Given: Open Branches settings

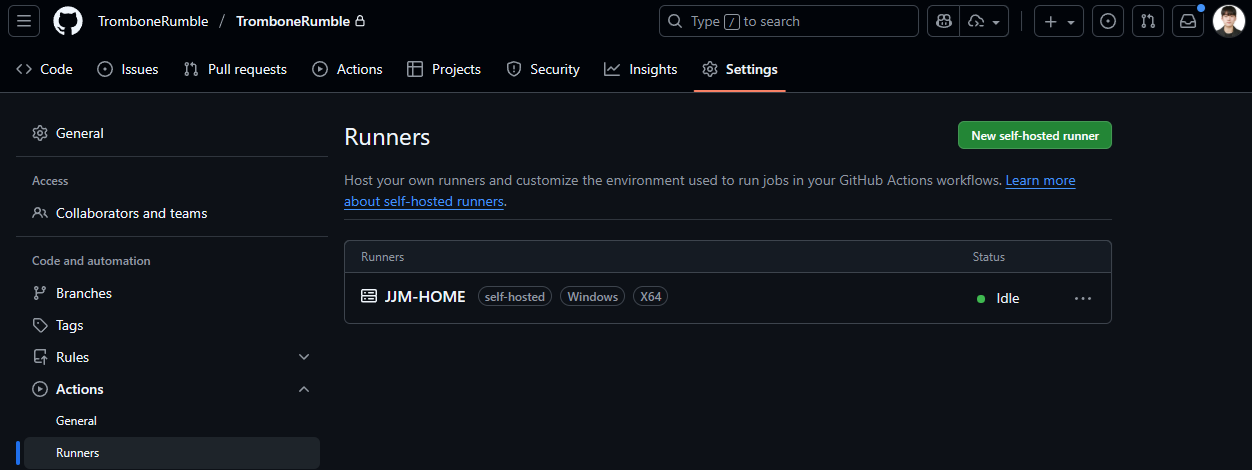Looking at the screenshot, I should pos(172,293).
